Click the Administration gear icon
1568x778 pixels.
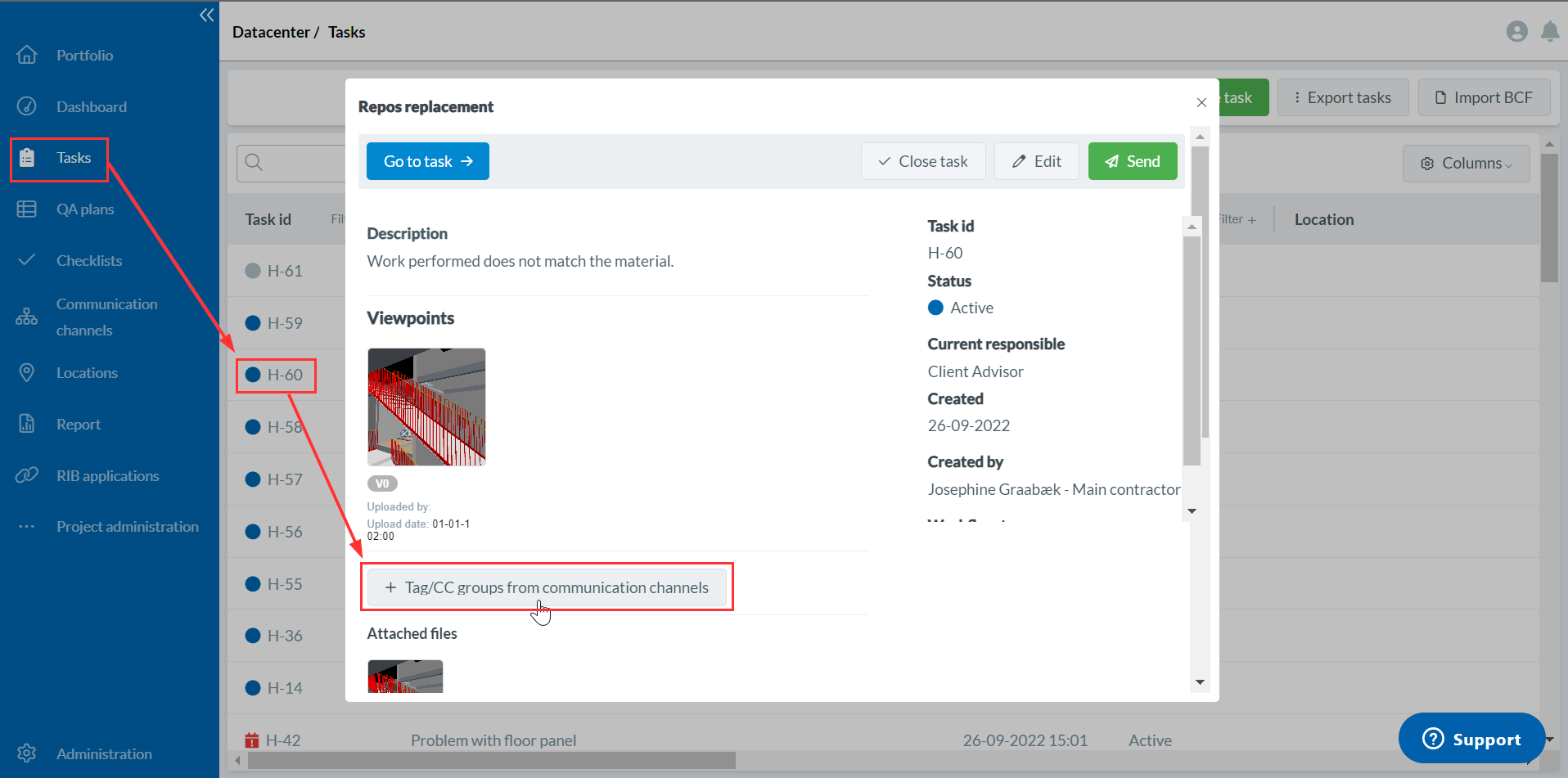point(27,753)
